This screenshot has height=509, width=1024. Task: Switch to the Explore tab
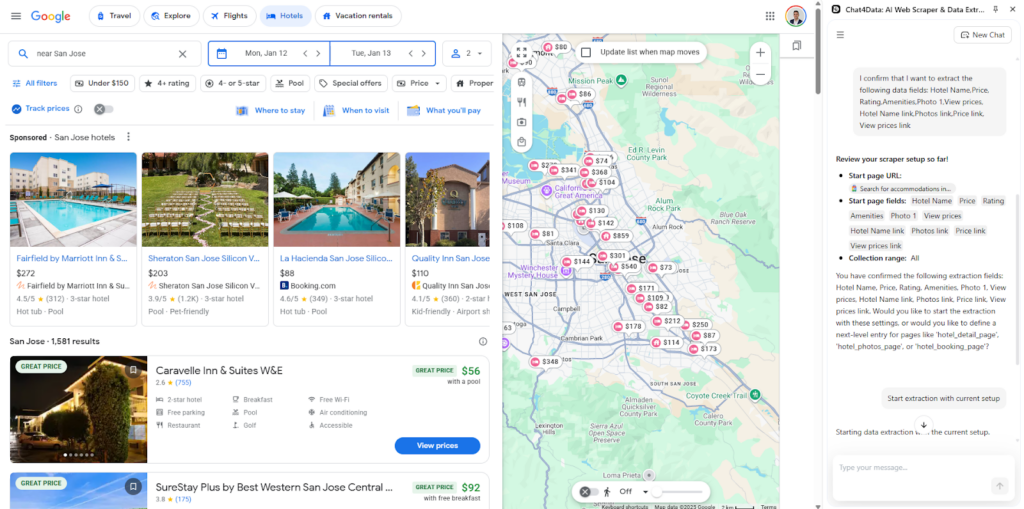point(171,16)
